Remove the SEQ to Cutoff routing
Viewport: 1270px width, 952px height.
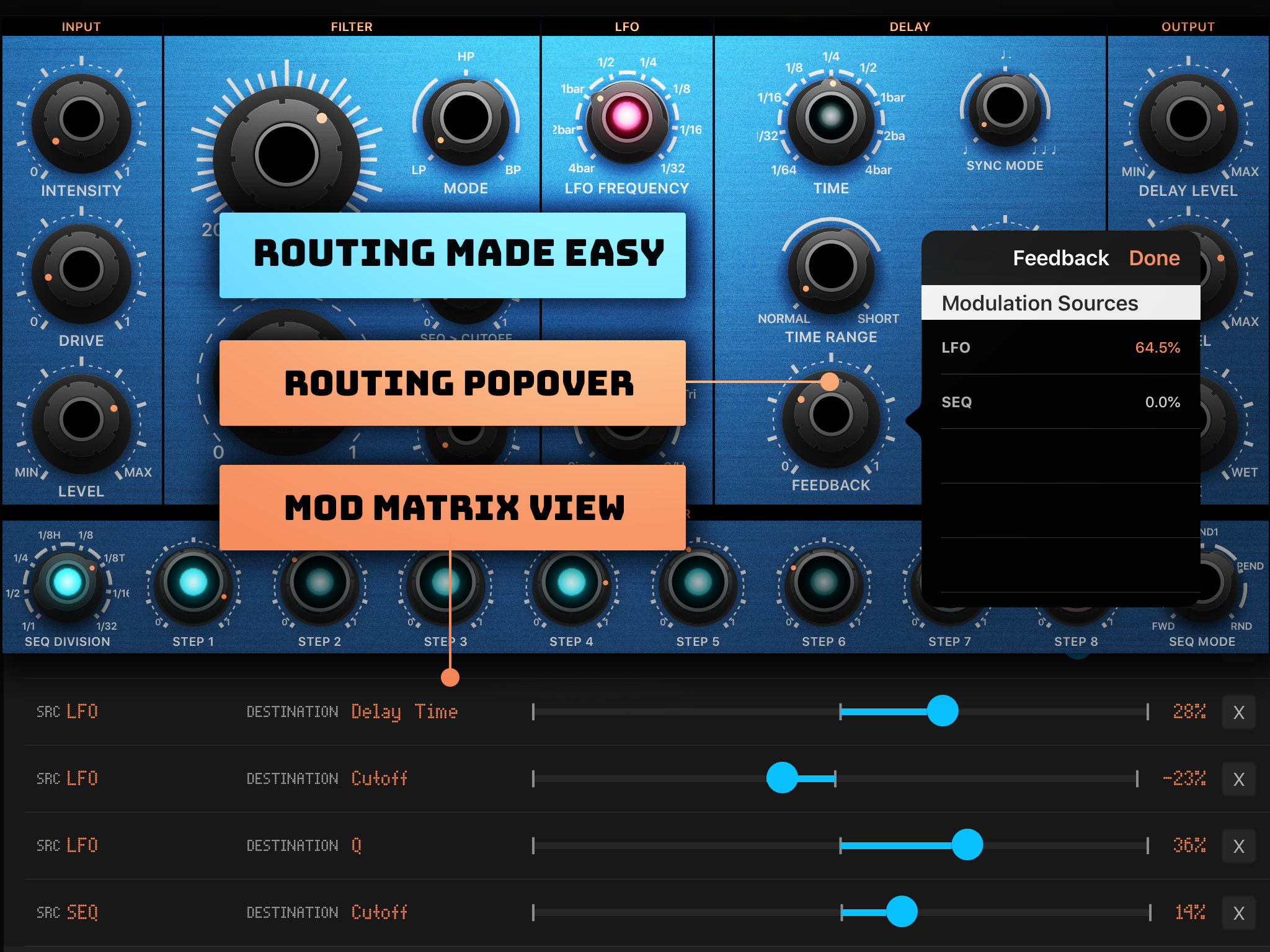(1238, 913)
